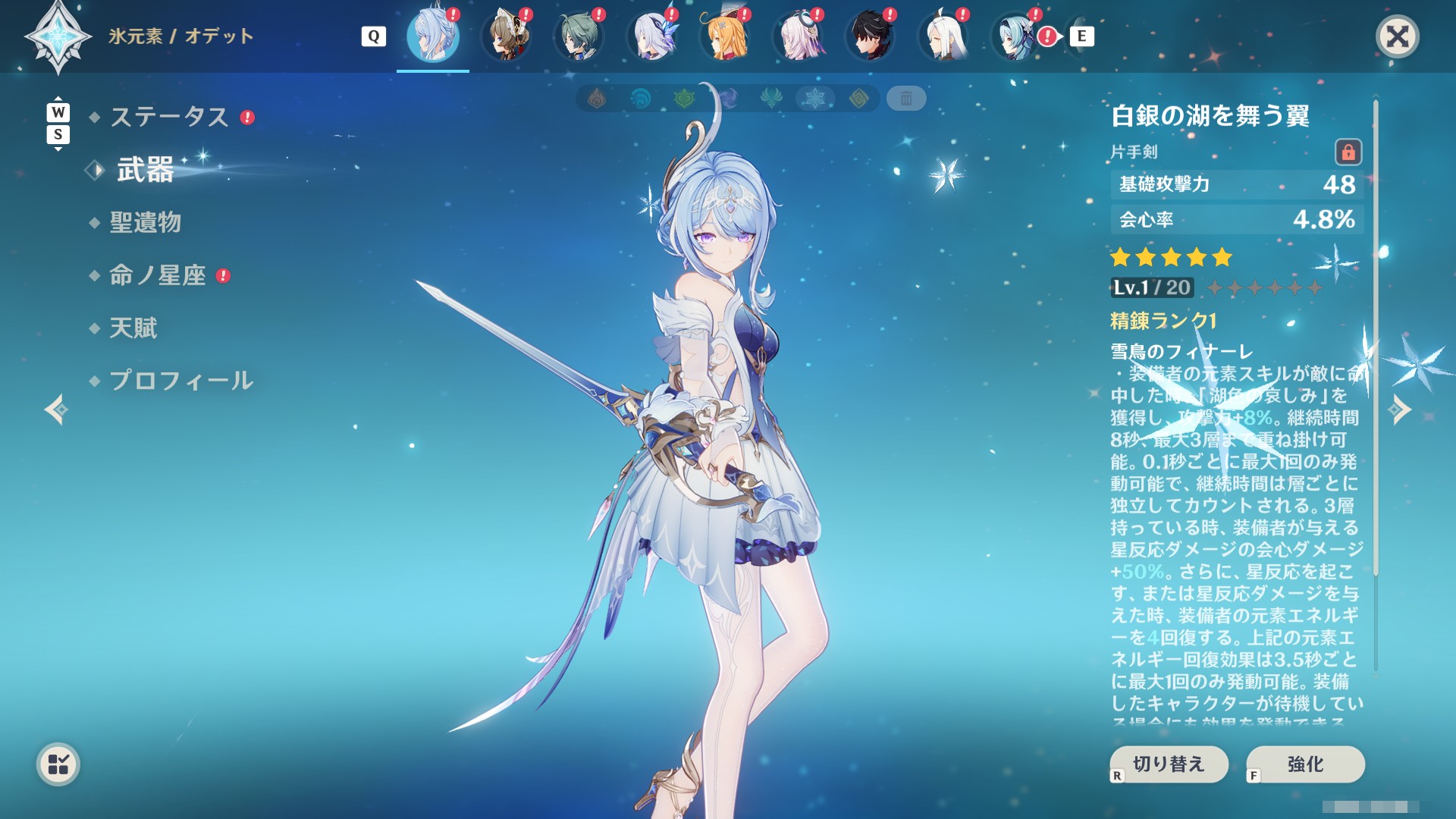Click the 片手剣 weapon type label
The width and height of the screenshot is (1456, 819).
(1134, 152)
